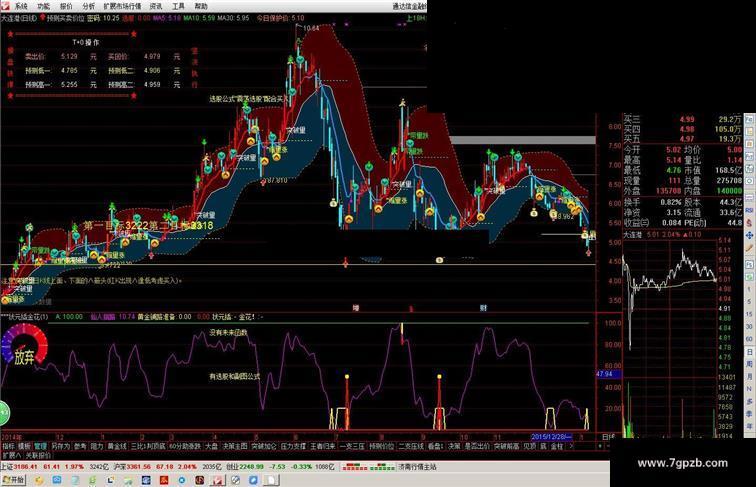Click the 放弃 gauge dial
The height and width of the screenshot is (487, 756).
coord(24,345)
